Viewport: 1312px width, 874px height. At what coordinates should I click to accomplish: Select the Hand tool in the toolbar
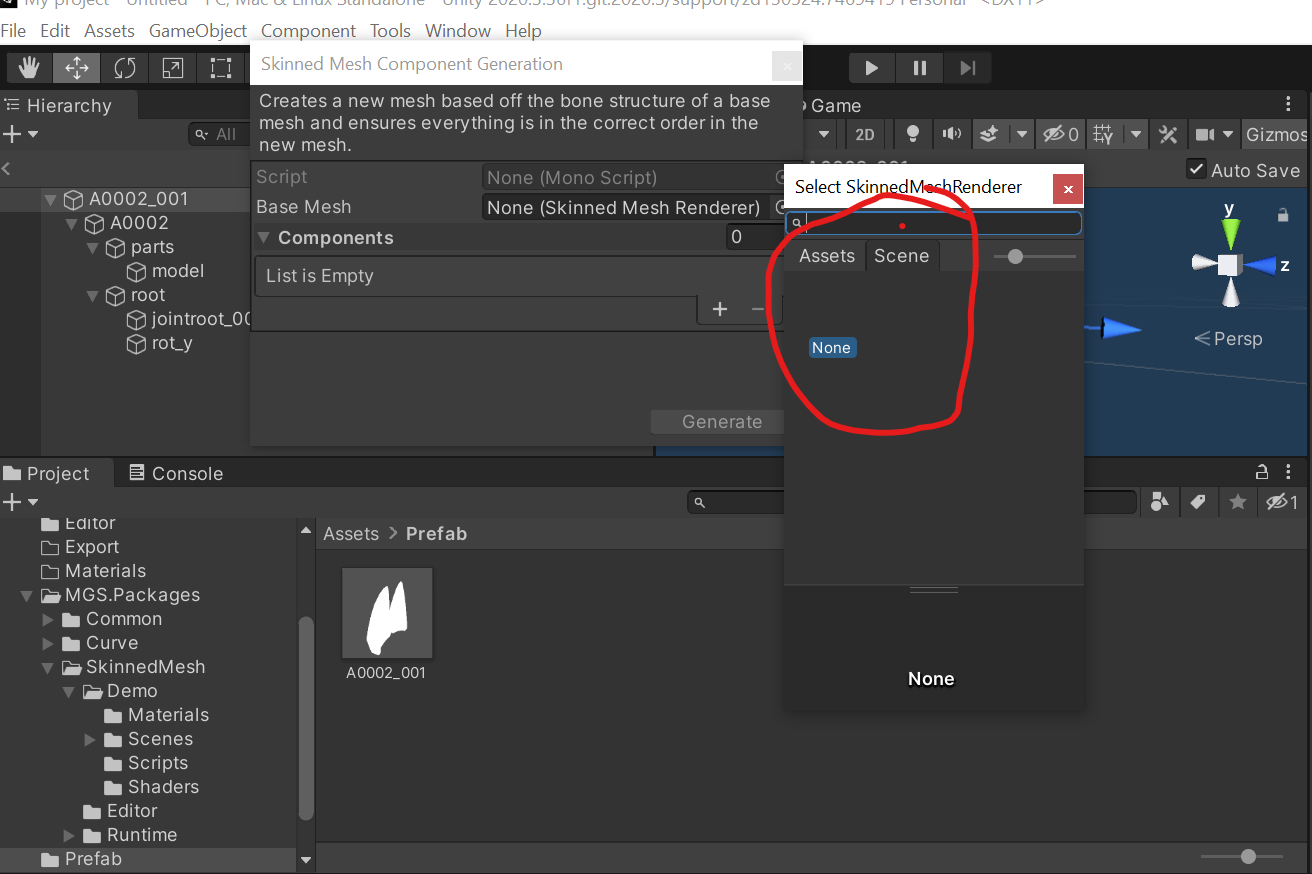(30, 68)
